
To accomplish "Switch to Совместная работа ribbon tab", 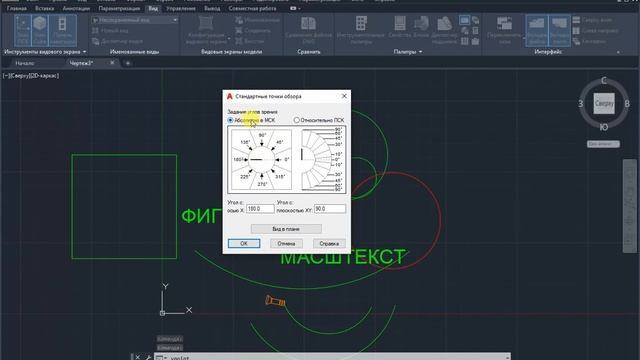I will point(252,8).
